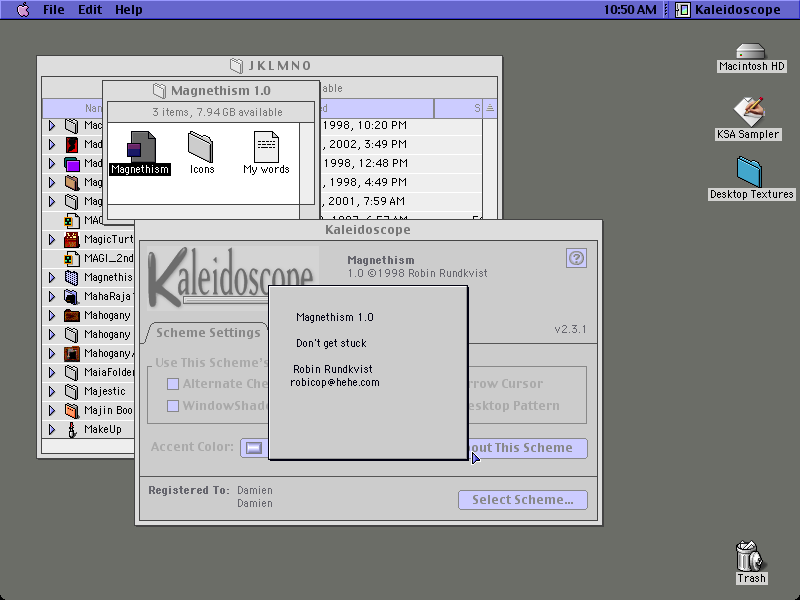The height and width of the screenshot is (600, 800).
Task: Expand the row dated 1998, 10:20 PM
Action: click(x=52, y=126)
